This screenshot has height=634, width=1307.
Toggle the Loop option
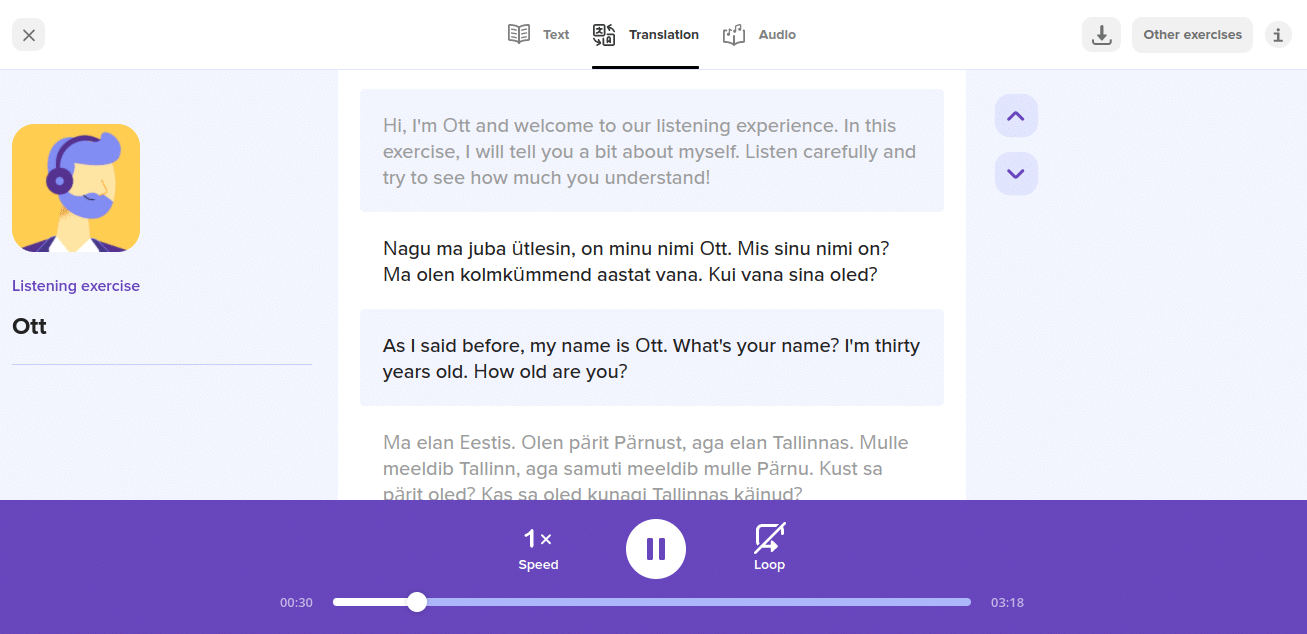[x=769, y=547]
